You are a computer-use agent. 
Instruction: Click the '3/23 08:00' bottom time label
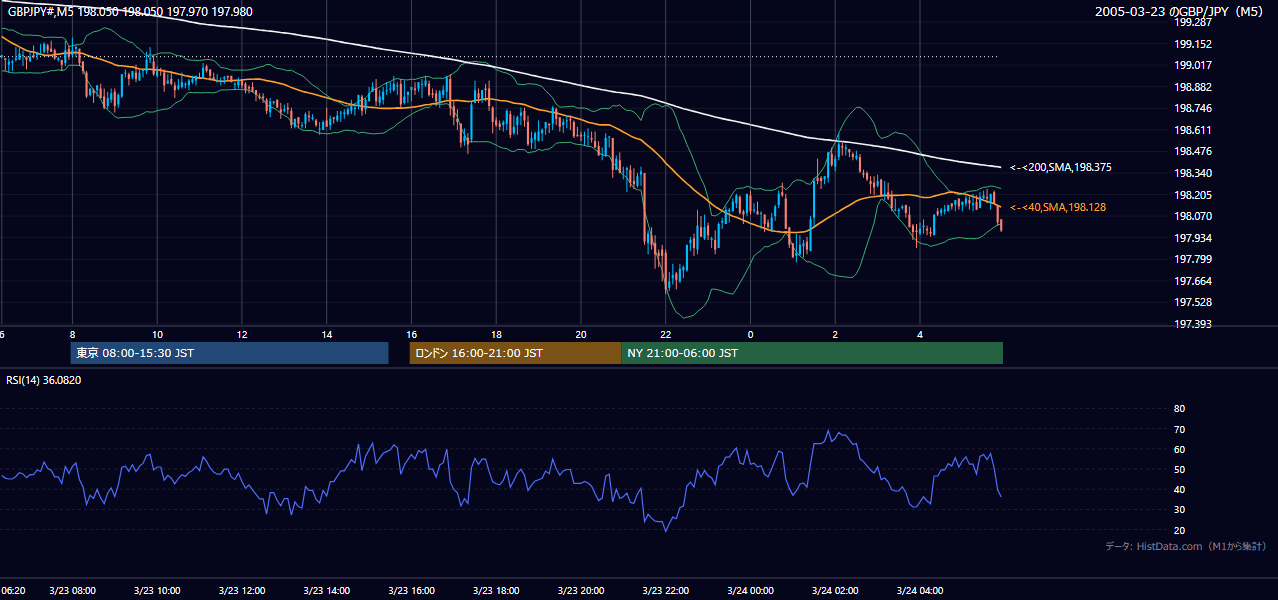click(x=73, y=590)
